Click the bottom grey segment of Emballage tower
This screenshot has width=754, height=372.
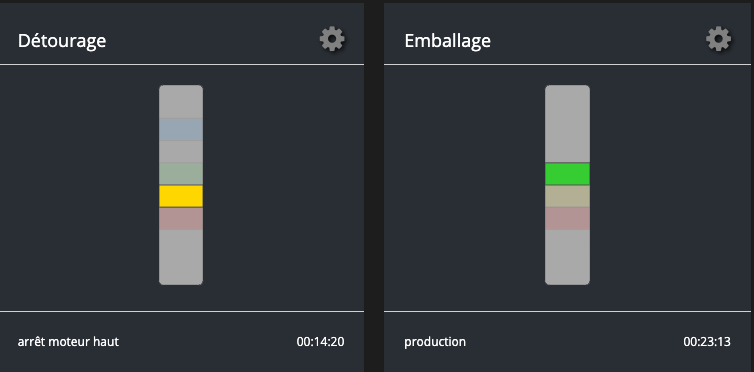[567, 257]
